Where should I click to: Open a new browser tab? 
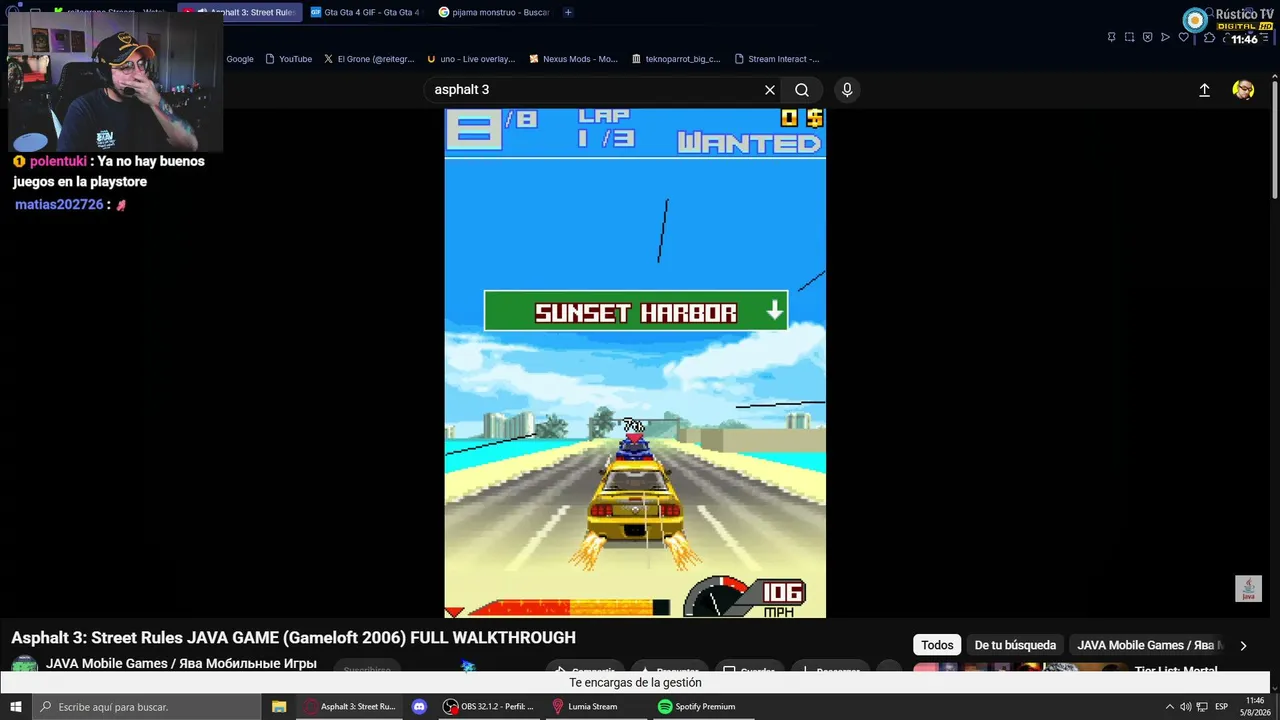pos(568,12)
